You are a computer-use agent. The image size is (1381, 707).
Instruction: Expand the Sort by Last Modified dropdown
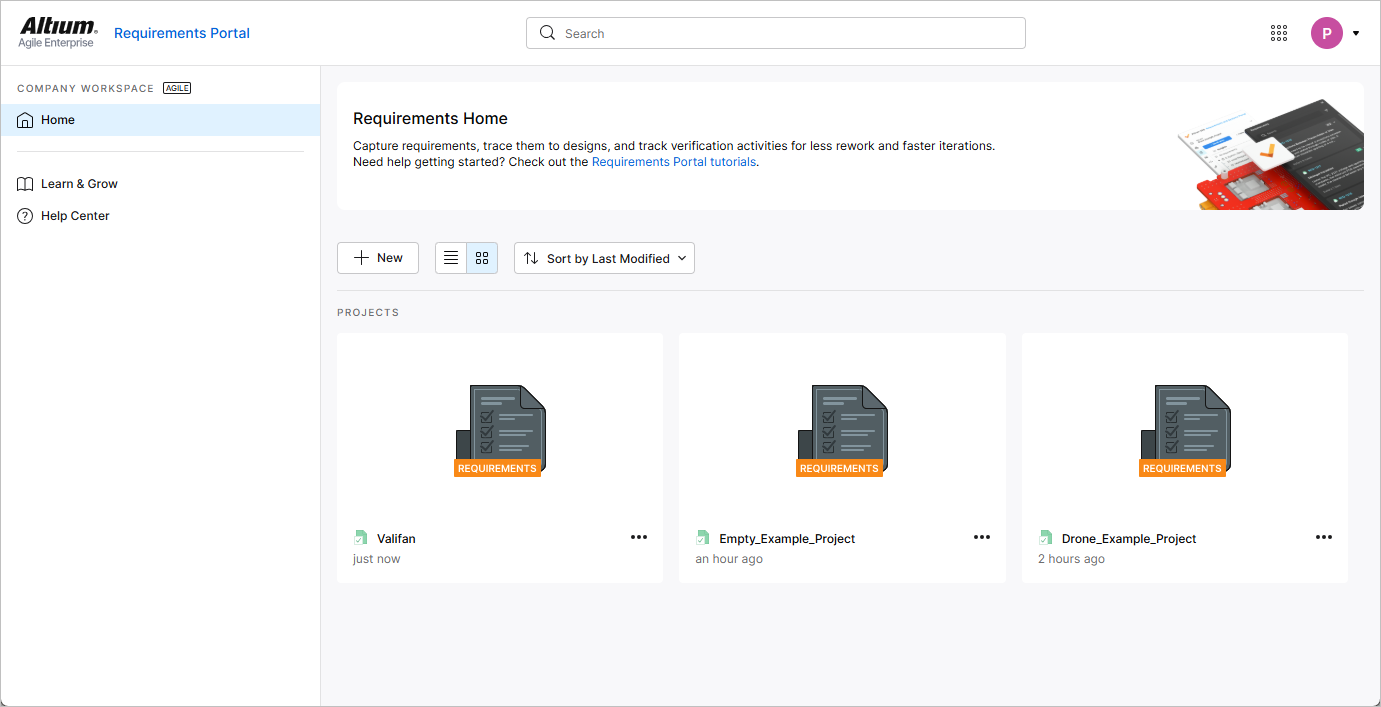[604, 258]
